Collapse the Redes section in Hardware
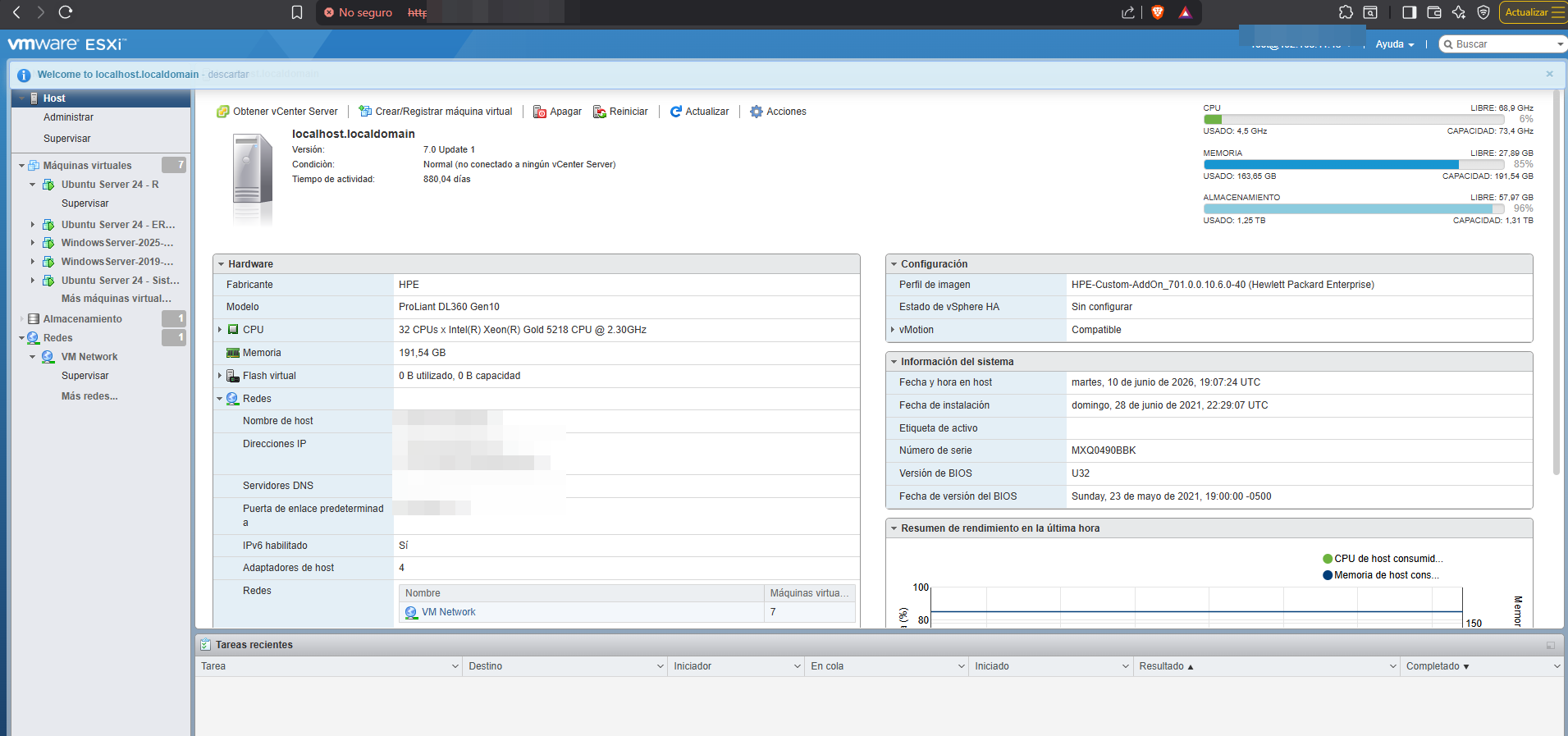The width and height of the screenshot is (1568, 736). point(220,399)
